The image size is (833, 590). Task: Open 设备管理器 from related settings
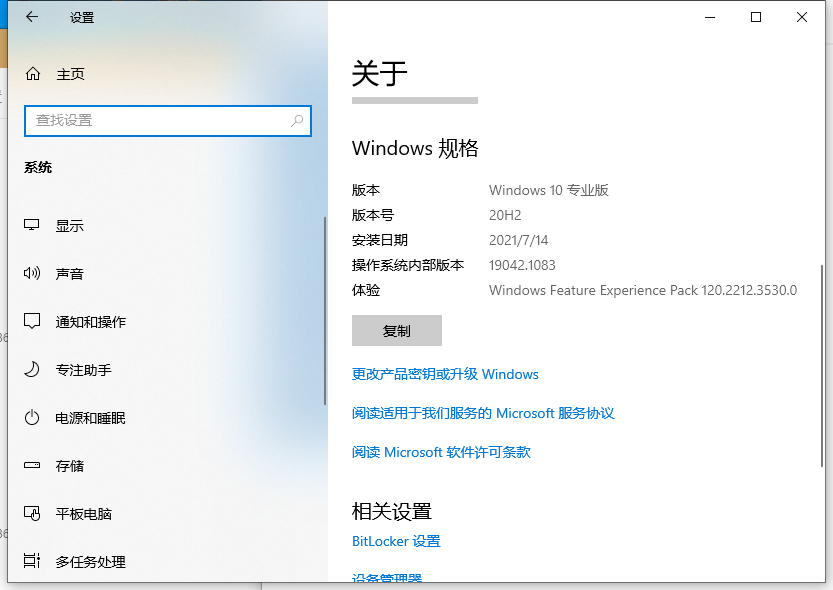[387, 580]
